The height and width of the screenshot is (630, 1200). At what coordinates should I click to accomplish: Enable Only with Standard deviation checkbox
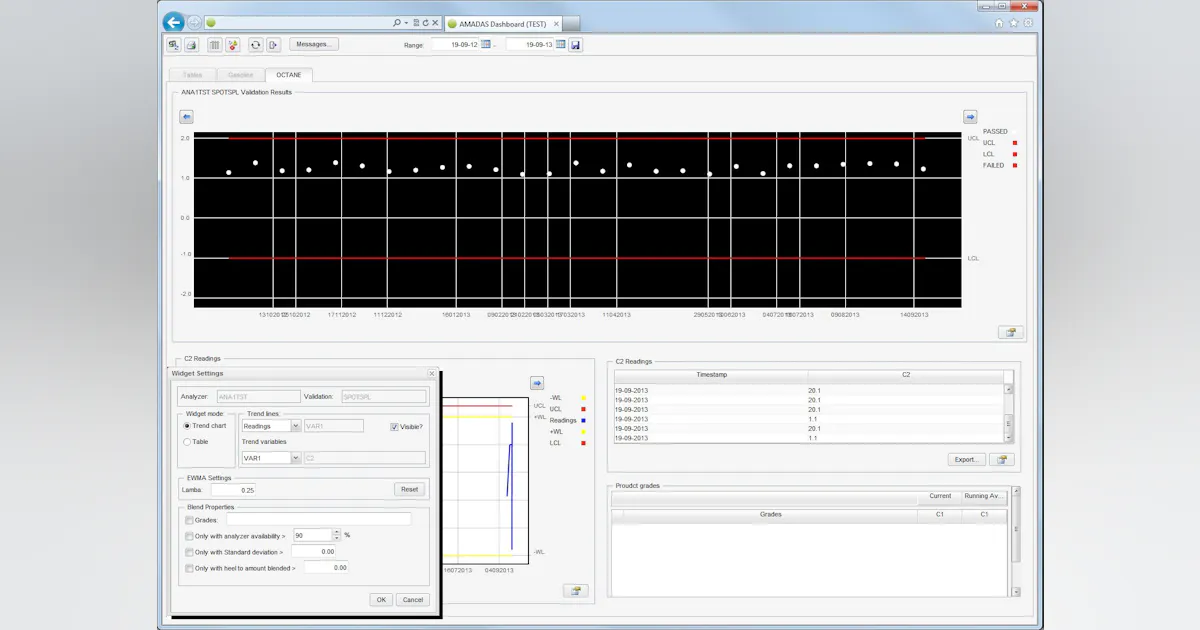tap(189, 551)
